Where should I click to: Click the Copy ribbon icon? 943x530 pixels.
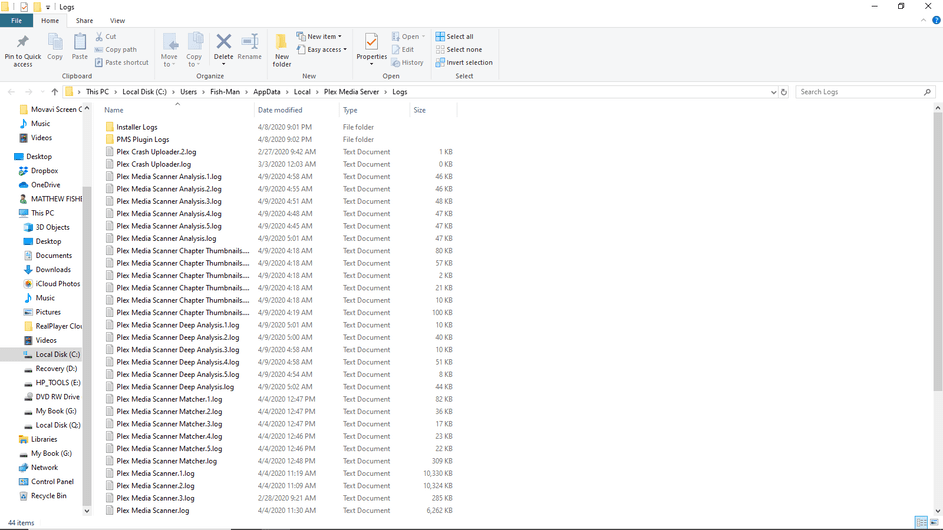tap(55, 47)
